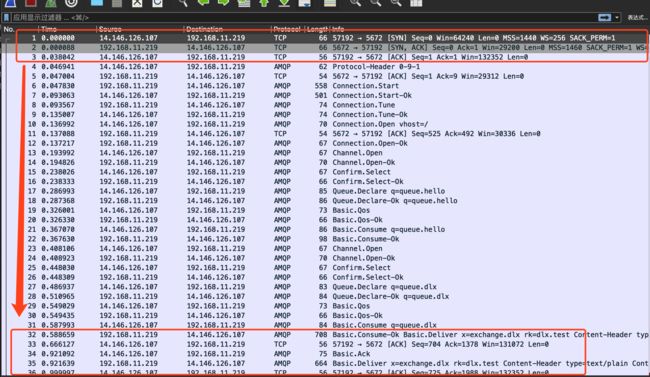This screenshot has width=650, height=377.
Task: Select packet 24 Channel.Open-Ok
Action: [325, 258]
